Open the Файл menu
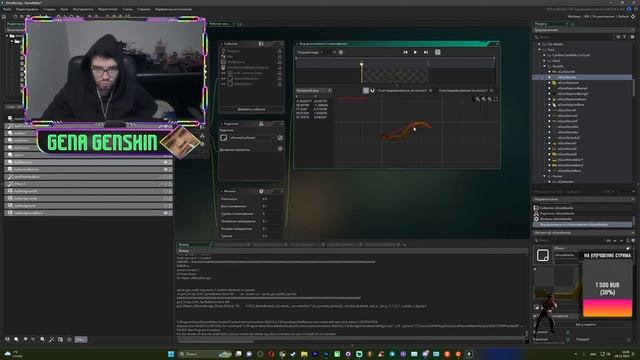This screenshot has width=640, height=360. [7, 9]
